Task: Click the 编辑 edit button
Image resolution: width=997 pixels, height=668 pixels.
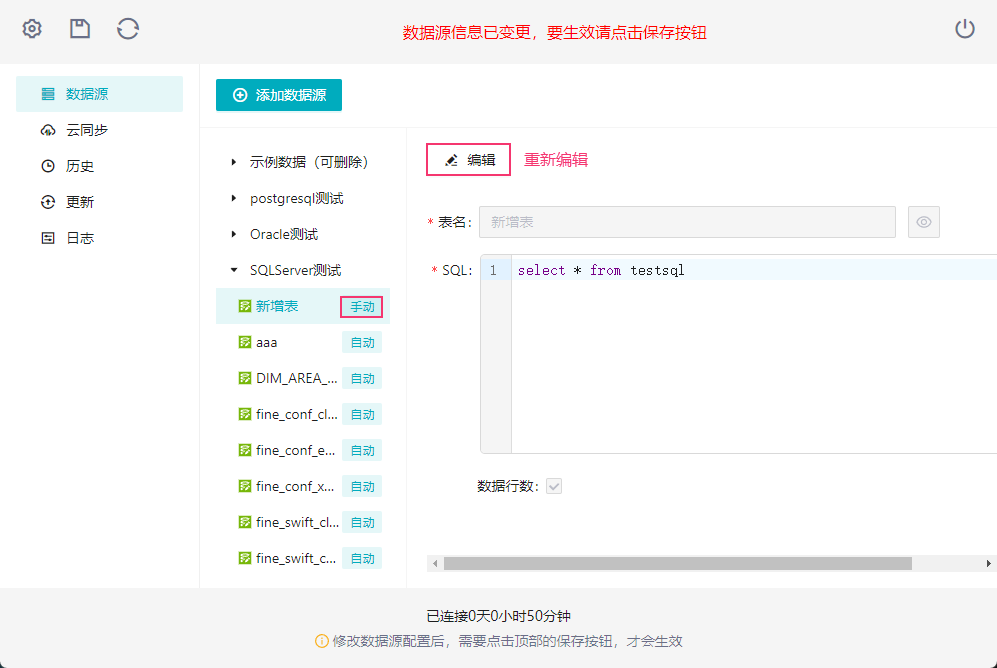Action: point(469,160)
